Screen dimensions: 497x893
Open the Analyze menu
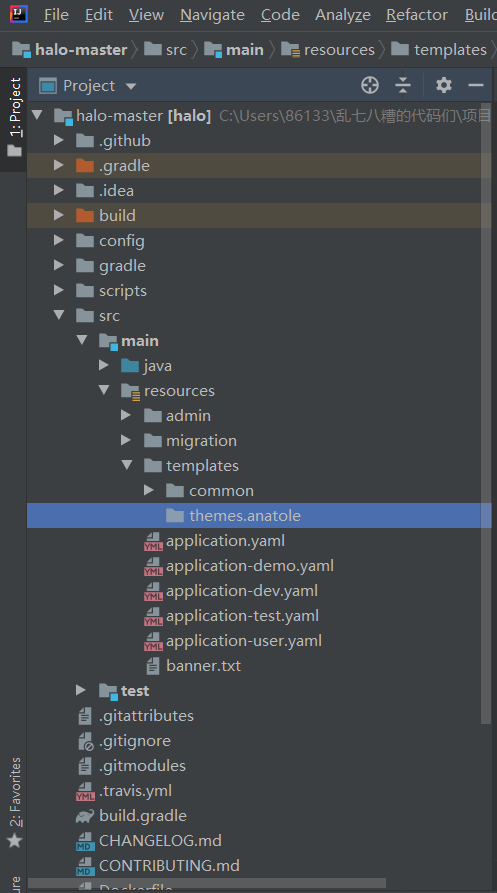343,15
